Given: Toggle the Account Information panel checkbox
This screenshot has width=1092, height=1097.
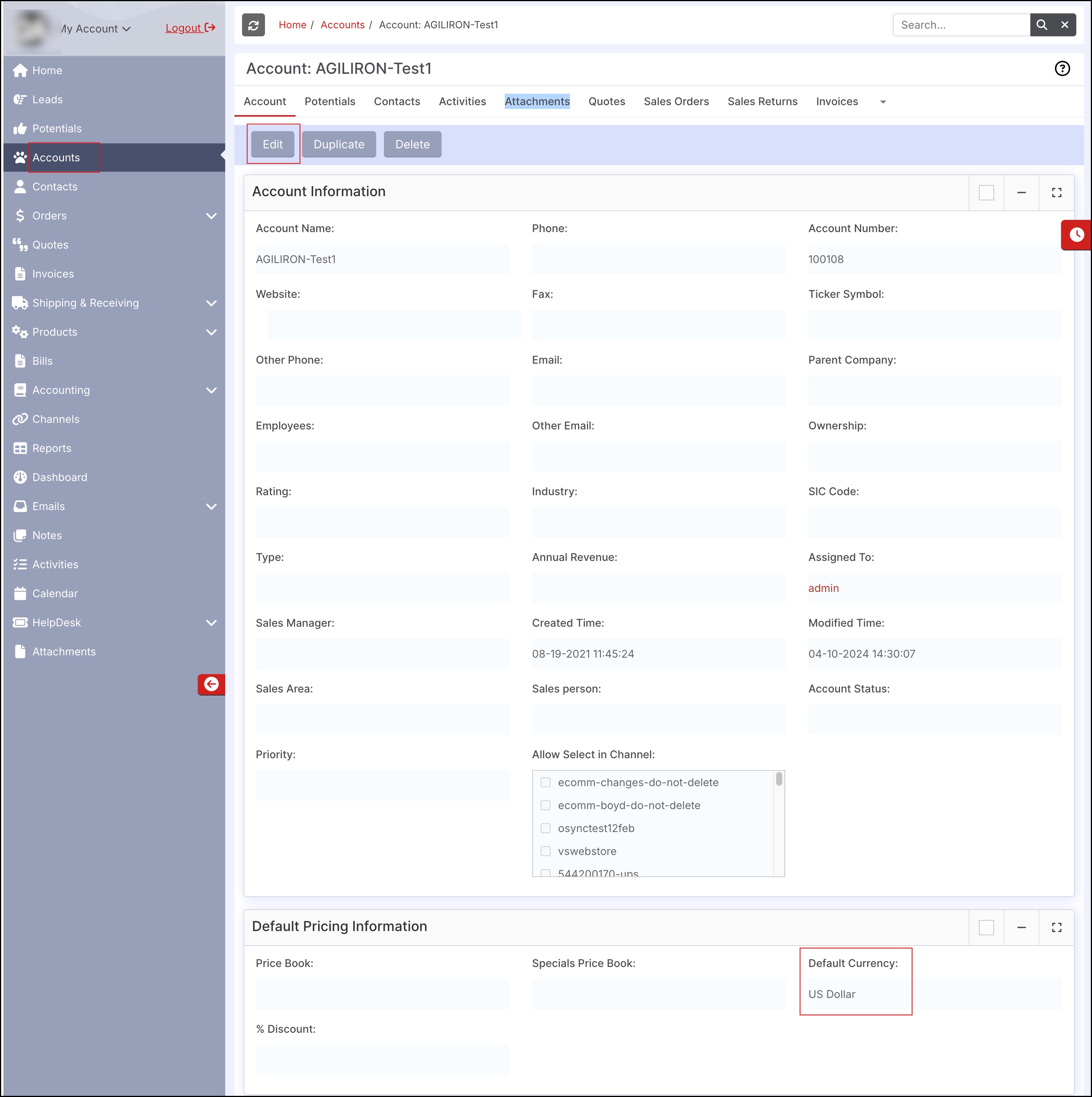Looking at the screenshot, I should click(x=986, y=192).
